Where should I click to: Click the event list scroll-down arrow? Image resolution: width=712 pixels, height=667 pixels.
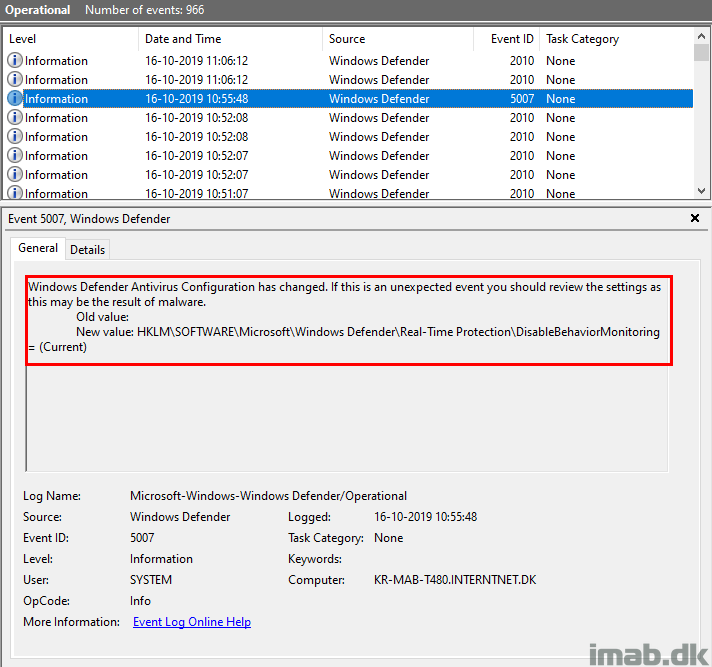(x=701, y=191)
